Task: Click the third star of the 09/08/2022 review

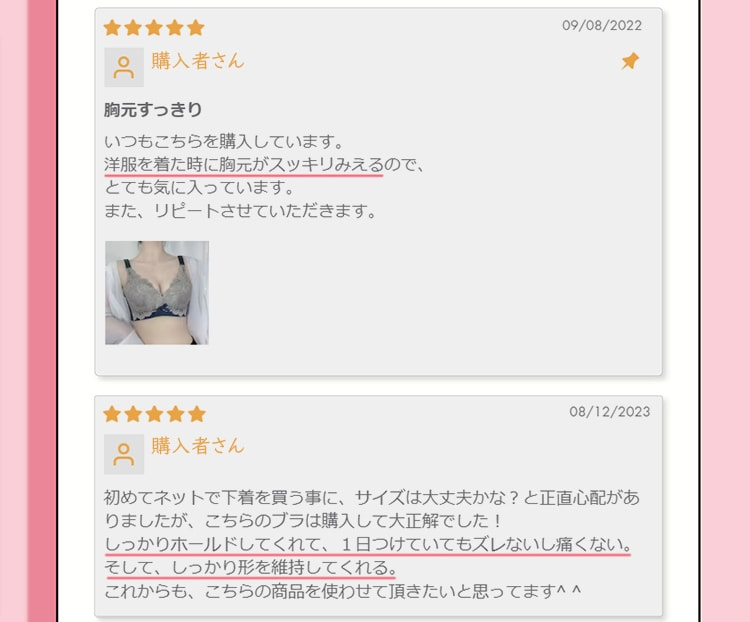Action: (x=154, y=28)
